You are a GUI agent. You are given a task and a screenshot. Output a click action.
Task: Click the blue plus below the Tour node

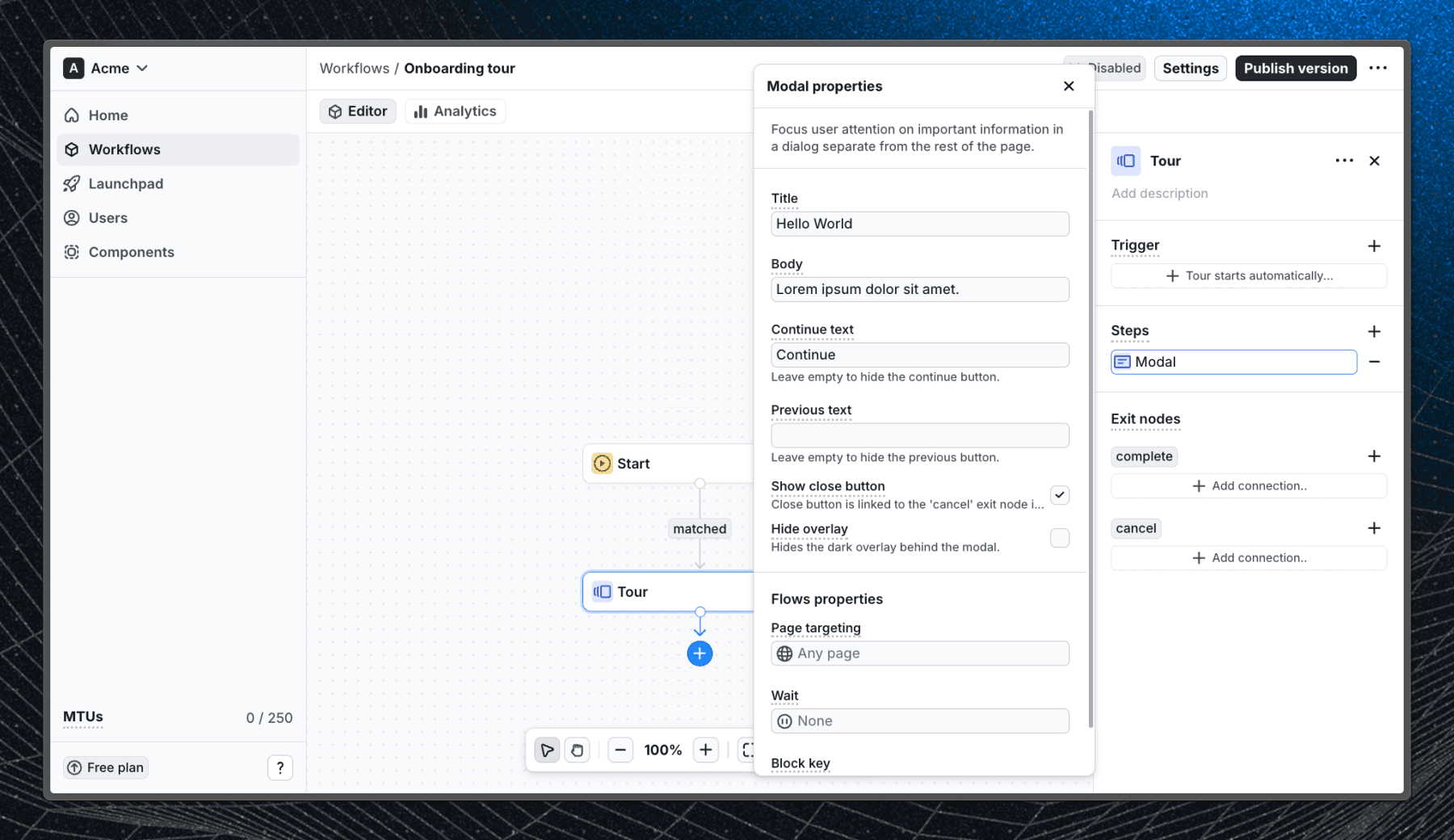700,653
